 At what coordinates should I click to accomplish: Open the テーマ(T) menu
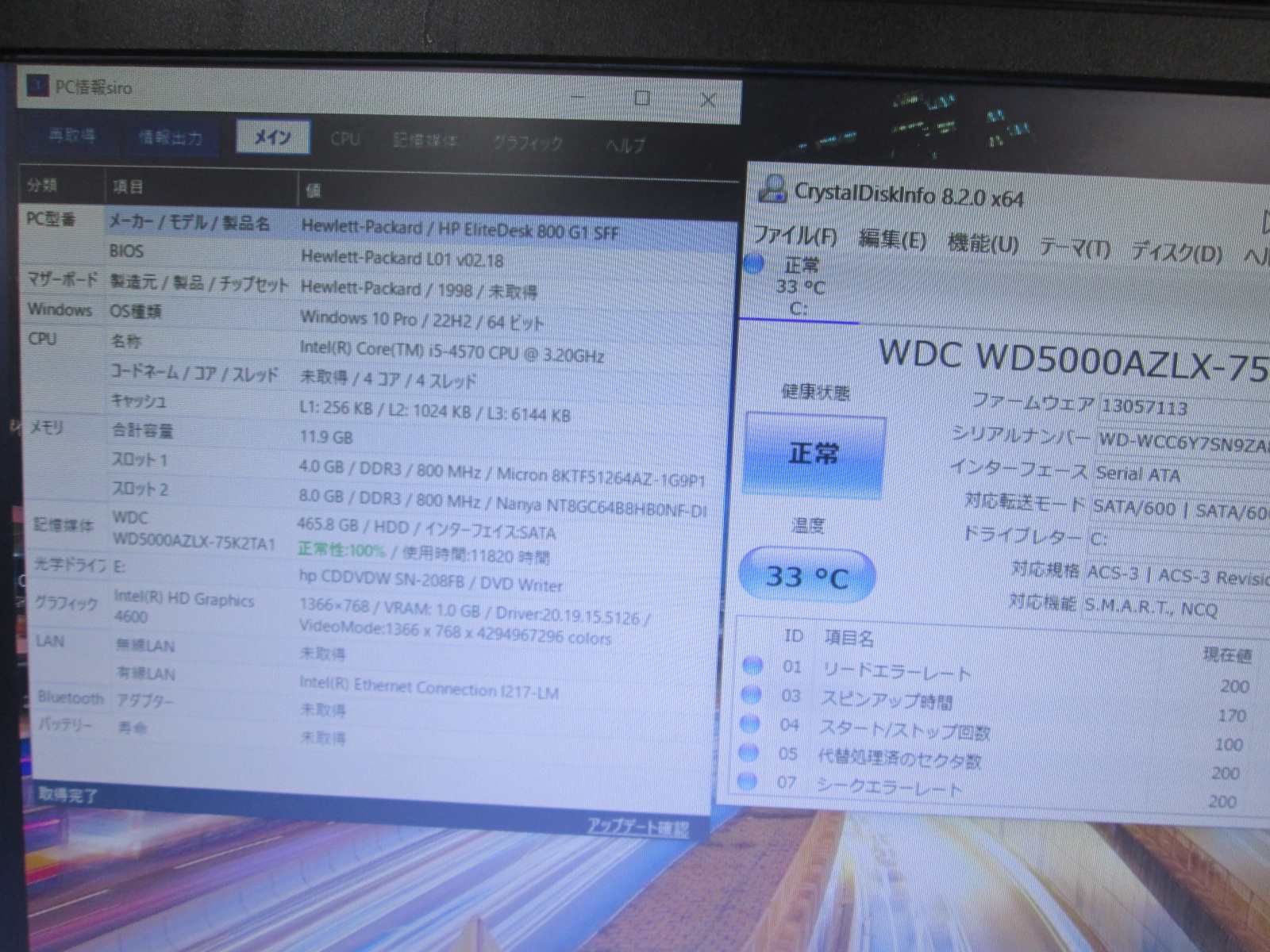pyautogui.click(x=1075, y=248)
